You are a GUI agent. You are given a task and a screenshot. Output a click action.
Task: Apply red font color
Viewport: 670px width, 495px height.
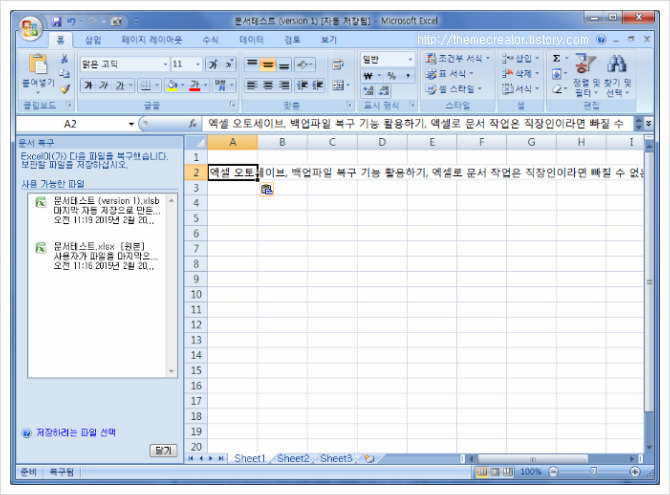[195, 85]
